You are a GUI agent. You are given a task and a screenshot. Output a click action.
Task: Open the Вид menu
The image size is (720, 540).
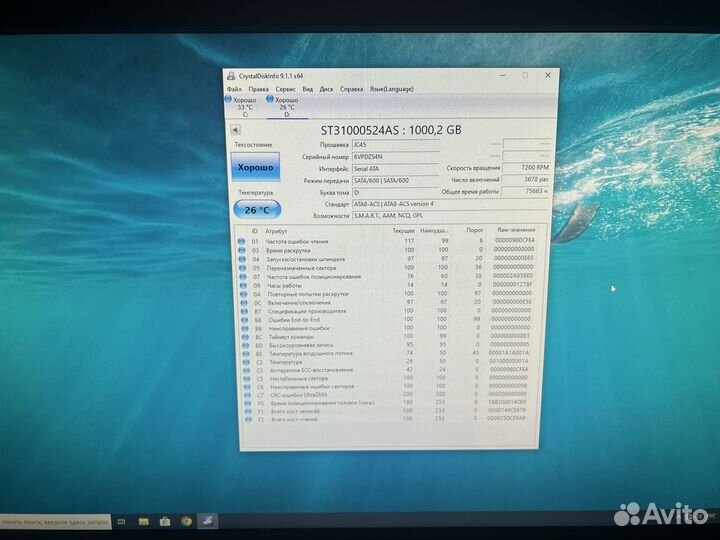[308, 89]
